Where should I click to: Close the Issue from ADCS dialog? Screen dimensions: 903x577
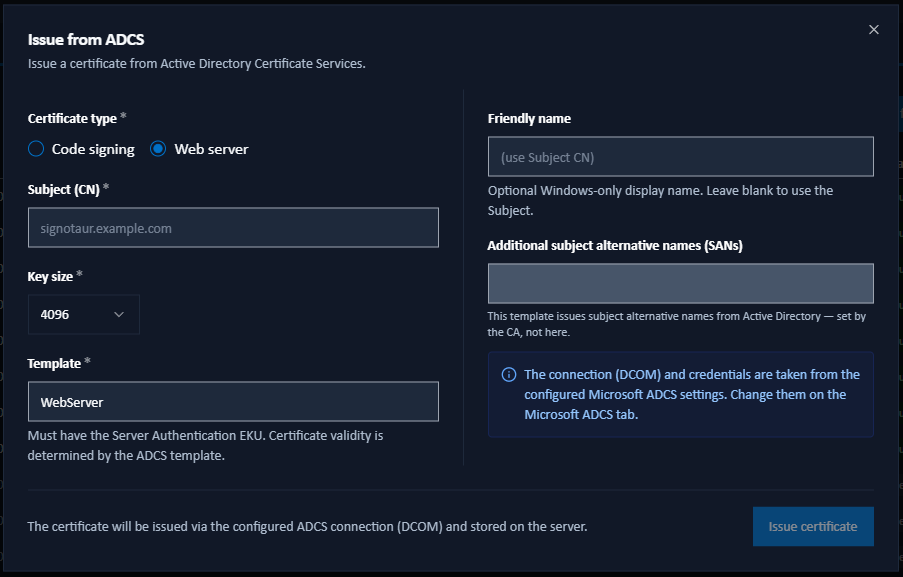(874, 29)
